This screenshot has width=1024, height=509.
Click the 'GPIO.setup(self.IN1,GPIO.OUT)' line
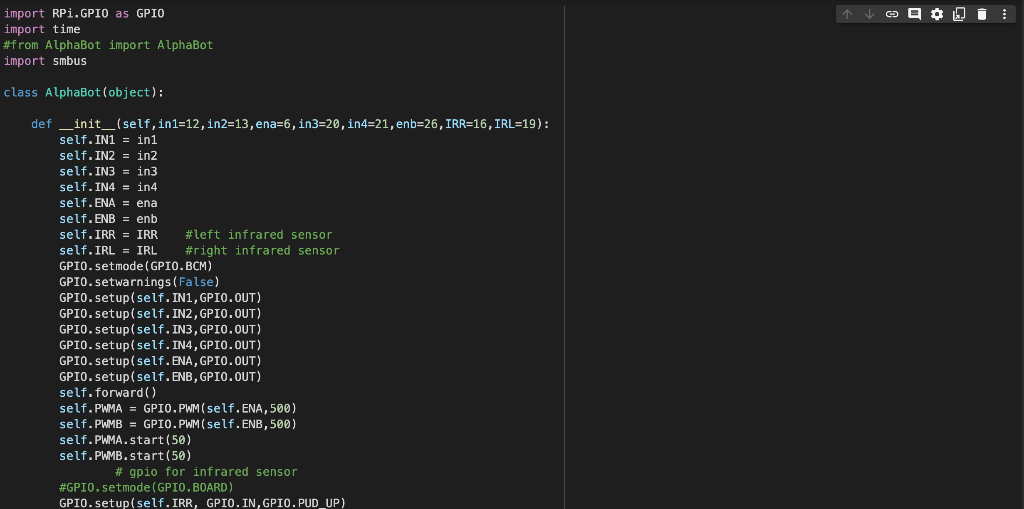(161, 298)
